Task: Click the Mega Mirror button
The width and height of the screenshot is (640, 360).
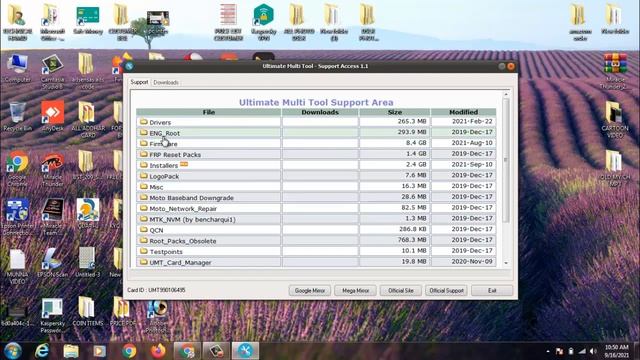Action: (356, 291)
